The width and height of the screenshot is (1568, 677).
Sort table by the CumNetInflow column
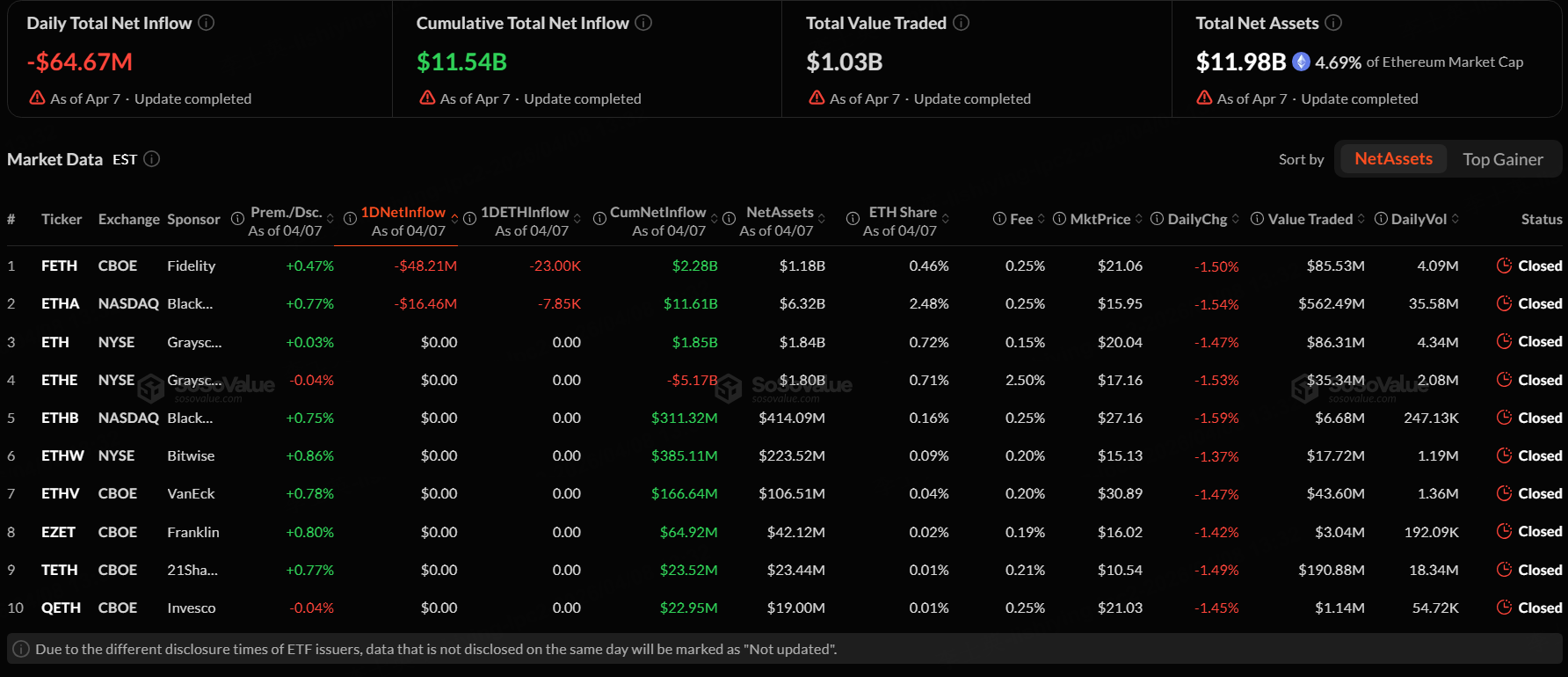657,213
